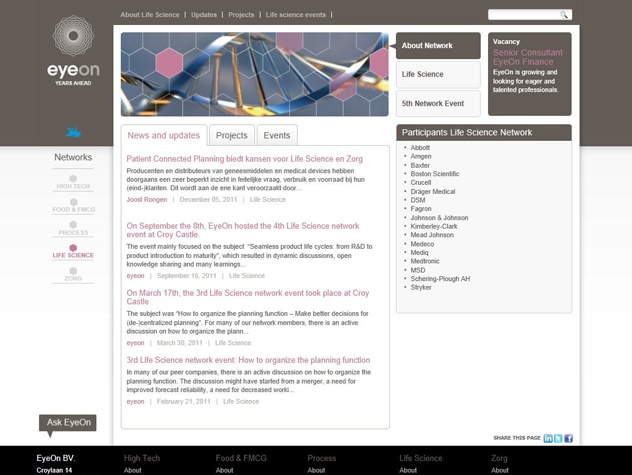This screenshot has height=475, width=632.
Task: Click author Joost Rongen
Action: (147, 200)
